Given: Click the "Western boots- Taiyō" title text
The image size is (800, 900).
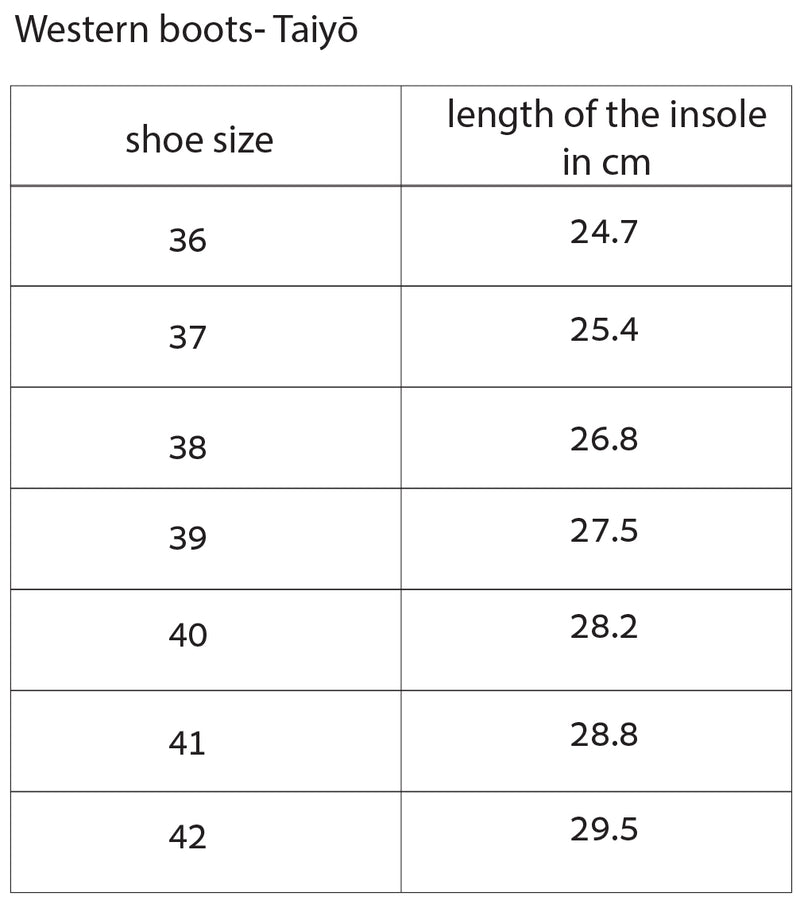Looking at the screenshot, I should [187, 31].
